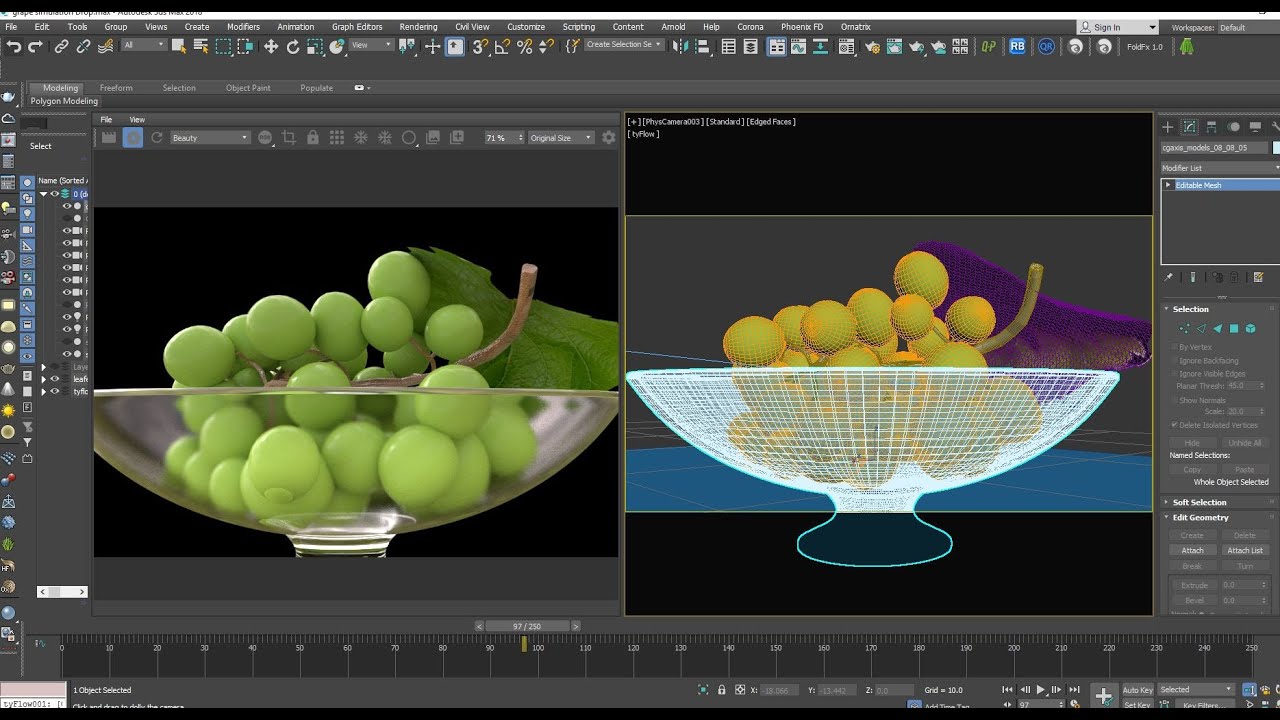This screenshot has height=720, width=1280.
Task: Click the render refresh arrow icon
Action: point(157,138)
